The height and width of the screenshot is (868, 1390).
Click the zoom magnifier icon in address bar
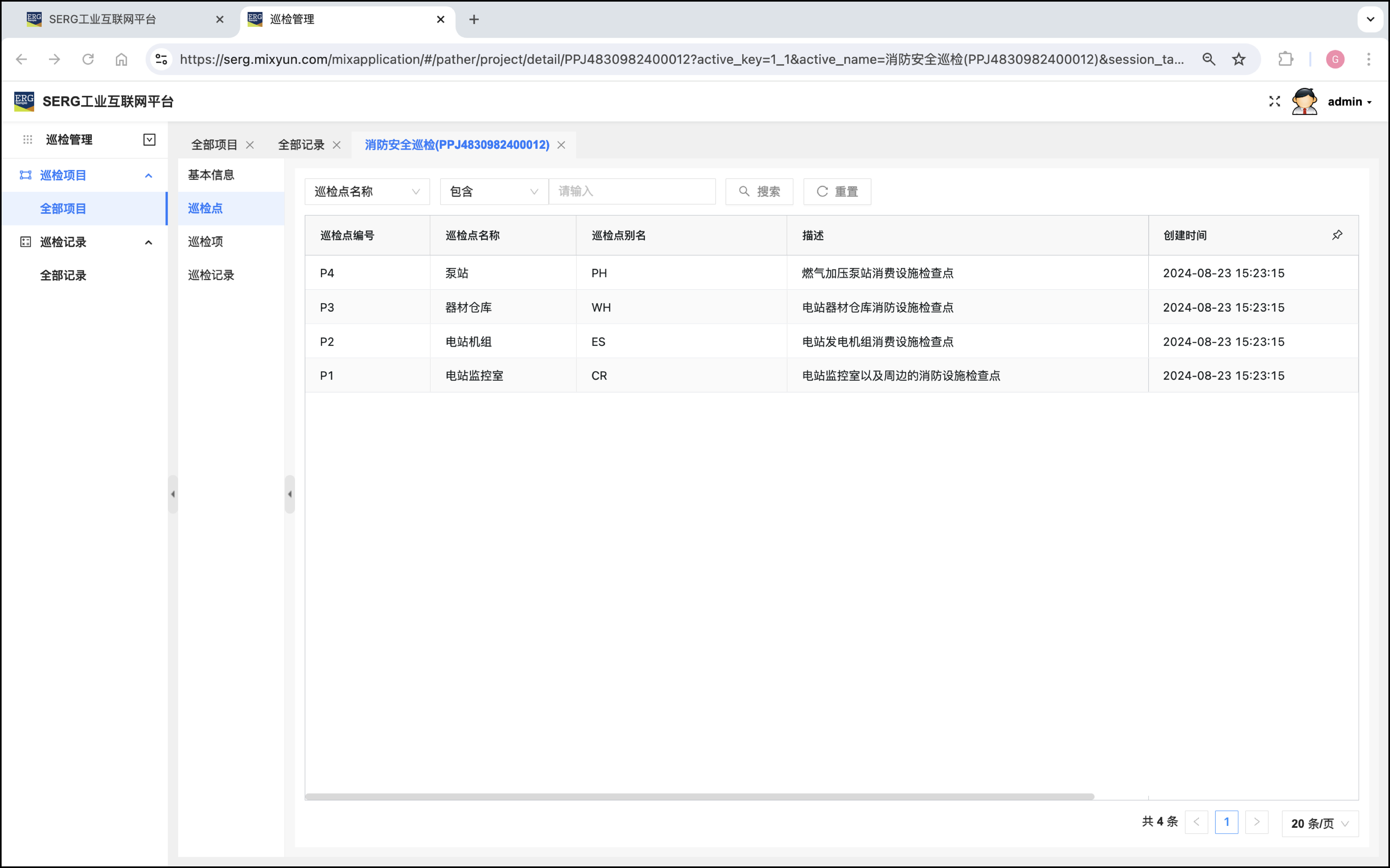pos(1209,59)
